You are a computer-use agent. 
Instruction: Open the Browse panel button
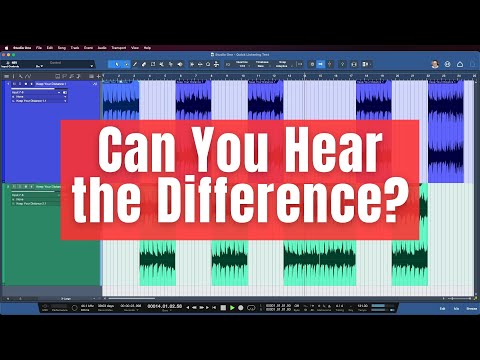coord(472,309)
